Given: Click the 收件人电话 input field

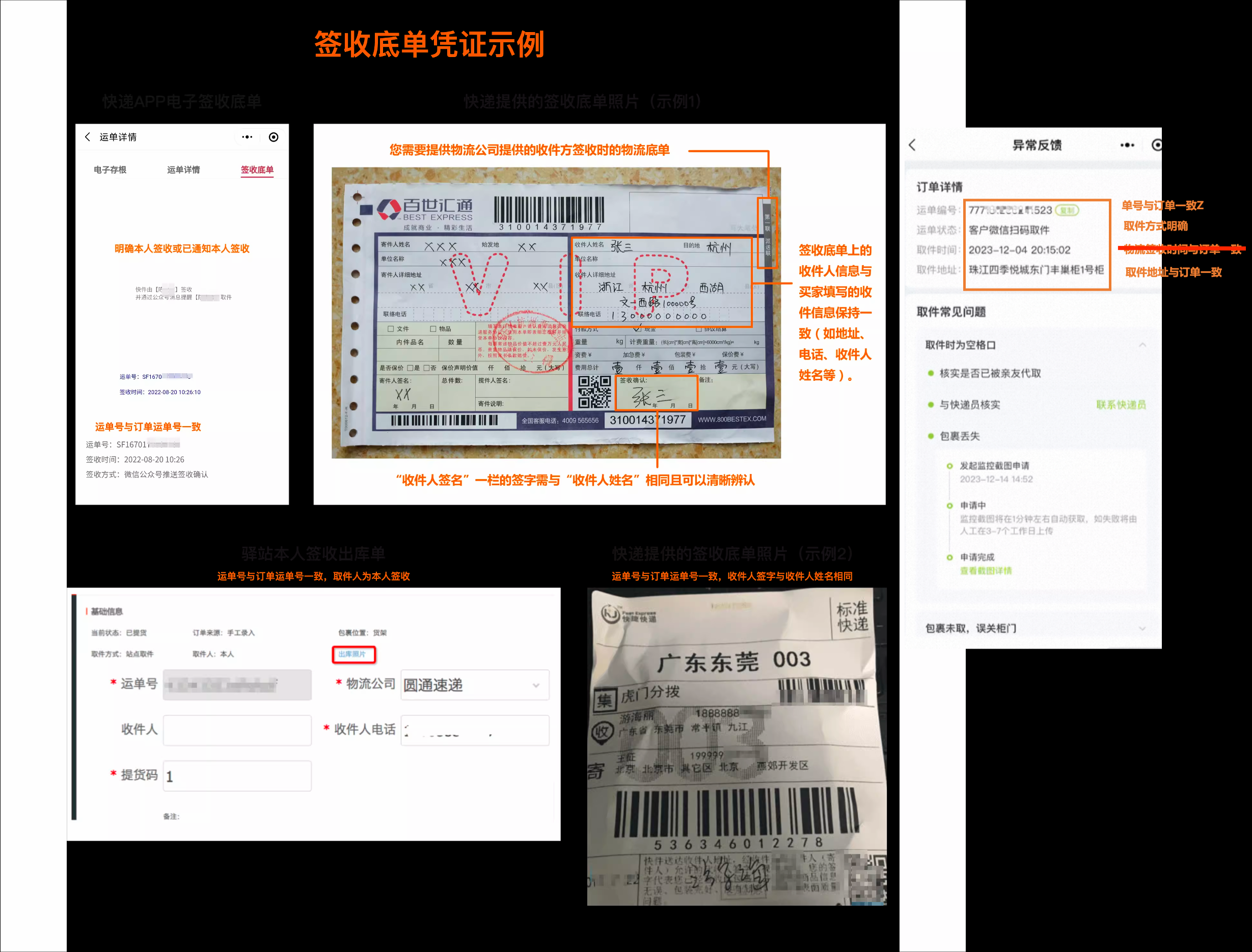Looking at the screenshot, I should click(x=475, y=730).
